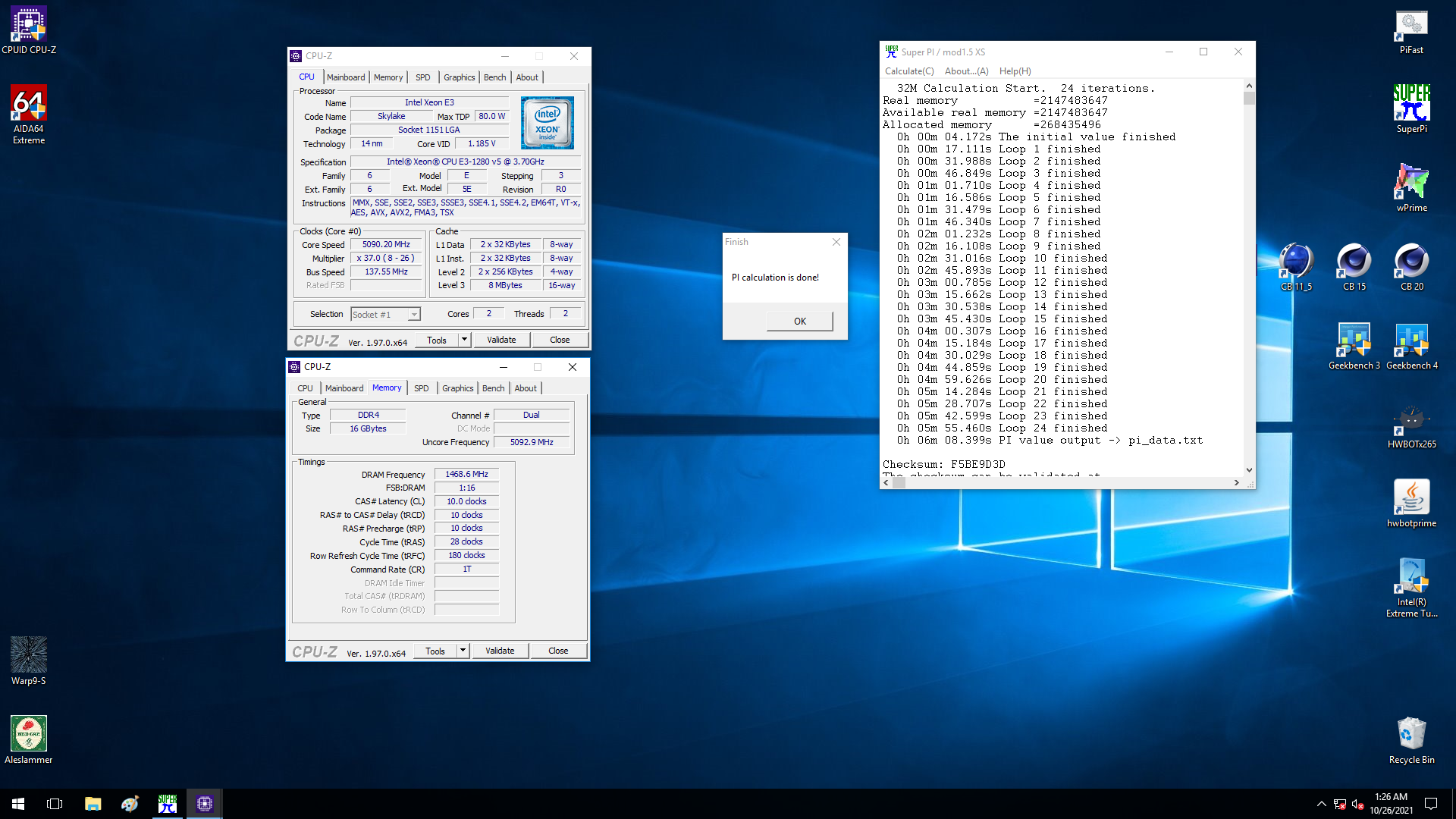Click Tools button in lower CPU-Z window
1456x819 pixels.
[435, 651]
